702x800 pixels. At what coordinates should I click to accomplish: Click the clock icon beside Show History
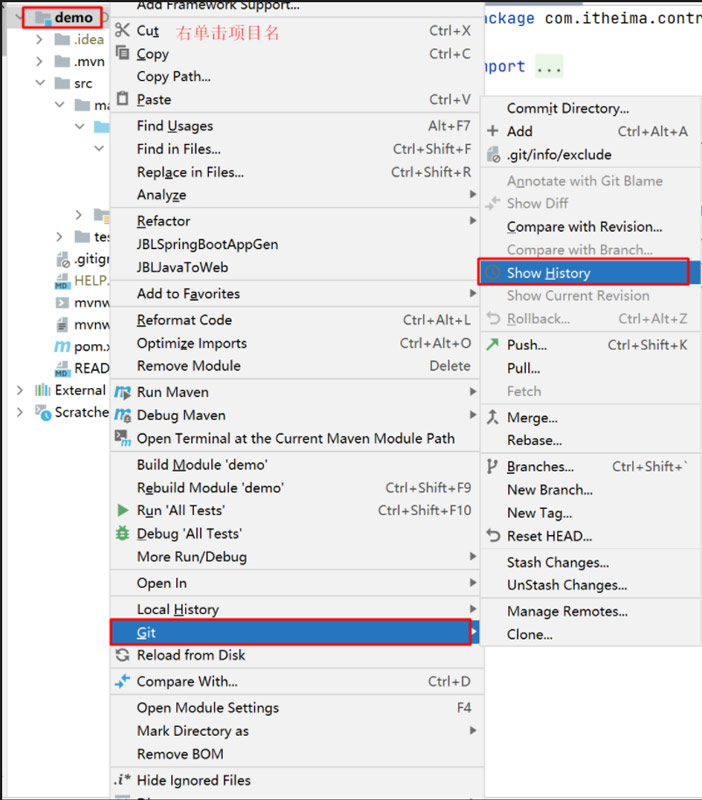click(492, 272)
